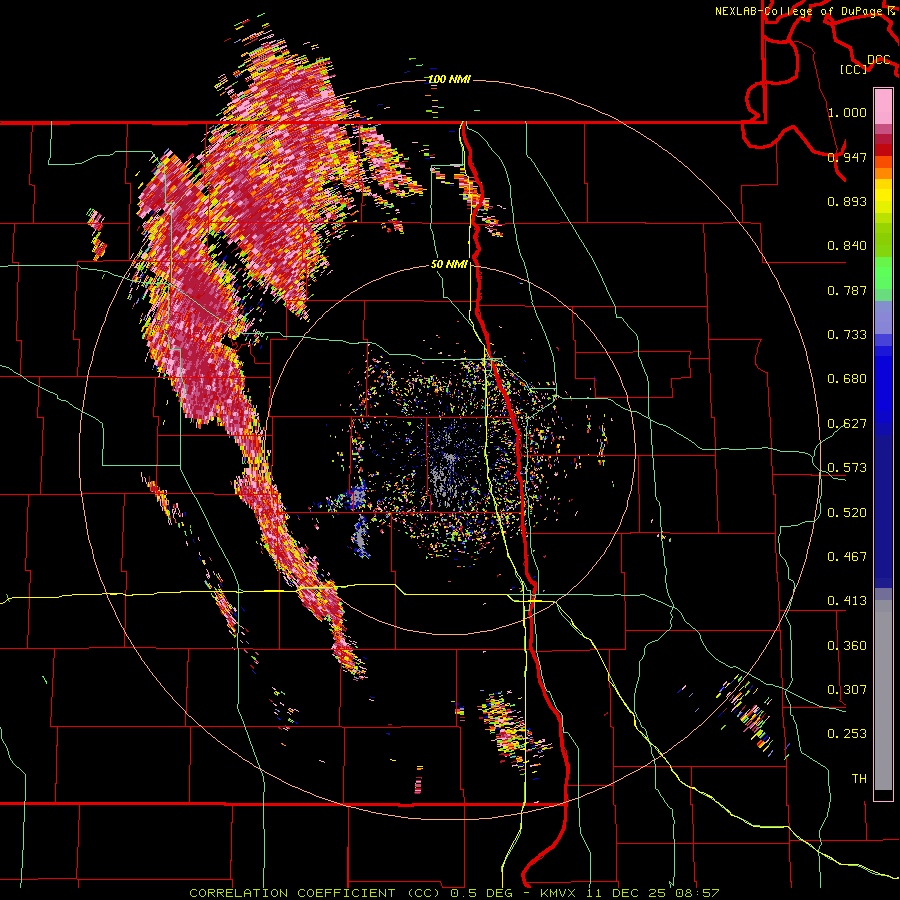900x900 pixels.
Task: Select the 0.467 scale value
Action: pyautogui.click(x=847, y=557)
